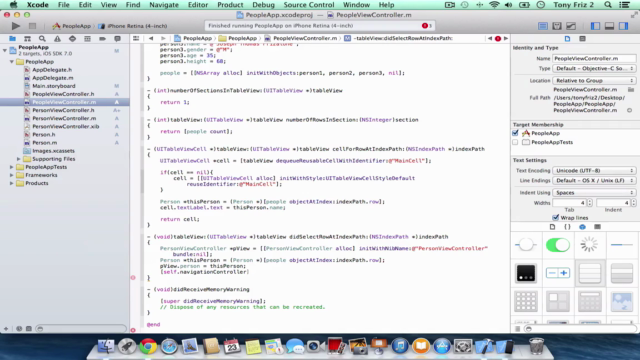Click the Tab width field

click(569, 202)
